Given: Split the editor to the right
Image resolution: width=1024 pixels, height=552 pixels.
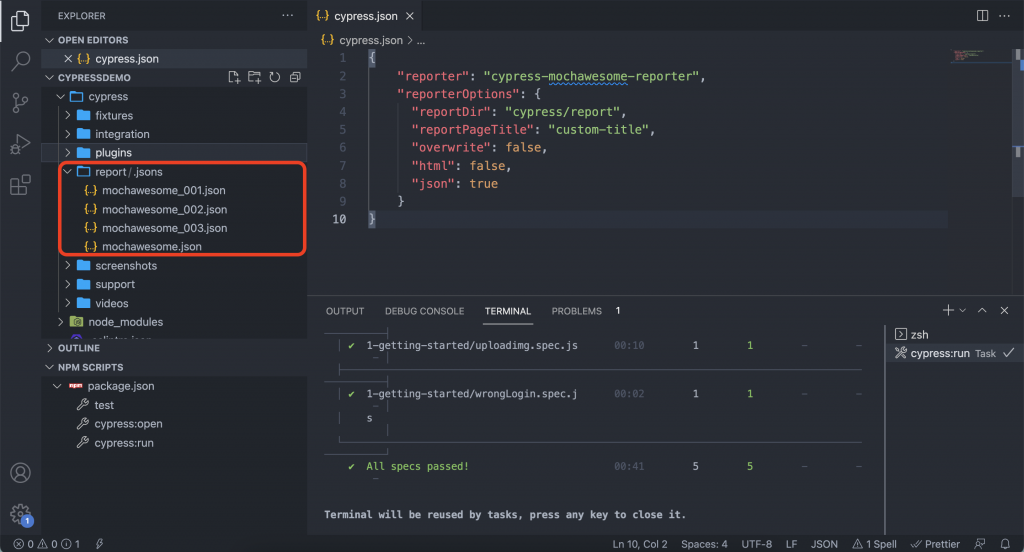Looking at the screenshot, I should point(982,15).
